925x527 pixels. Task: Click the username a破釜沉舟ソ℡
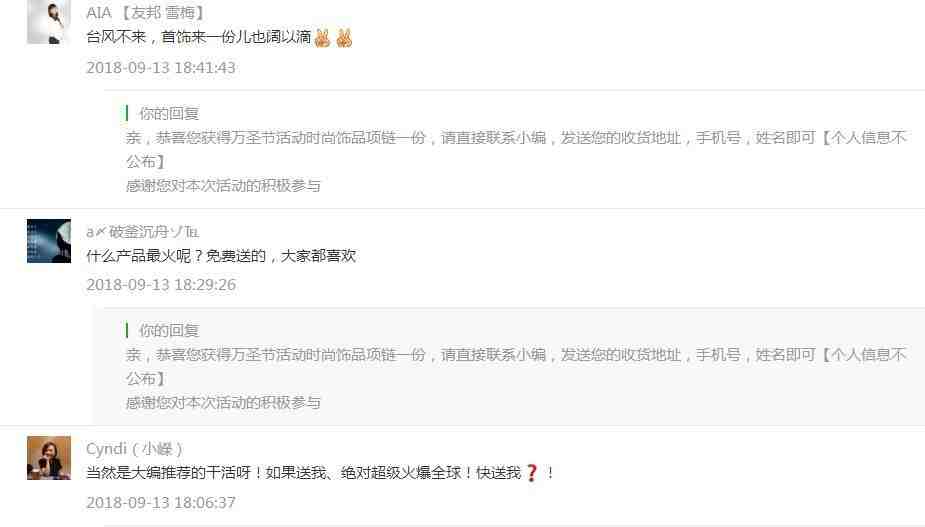(x=143, y=232)
